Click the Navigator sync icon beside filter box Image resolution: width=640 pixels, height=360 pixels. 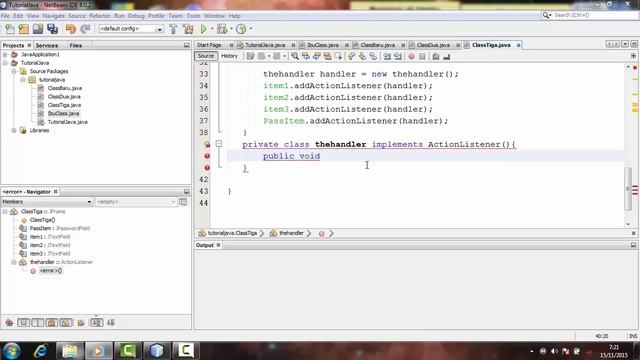pyautogui.click(x=183, y=202)
